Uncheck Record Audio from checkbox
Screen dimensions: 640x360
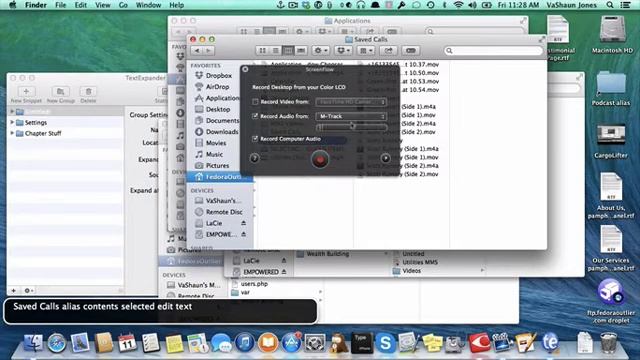(x=255, y=116)
